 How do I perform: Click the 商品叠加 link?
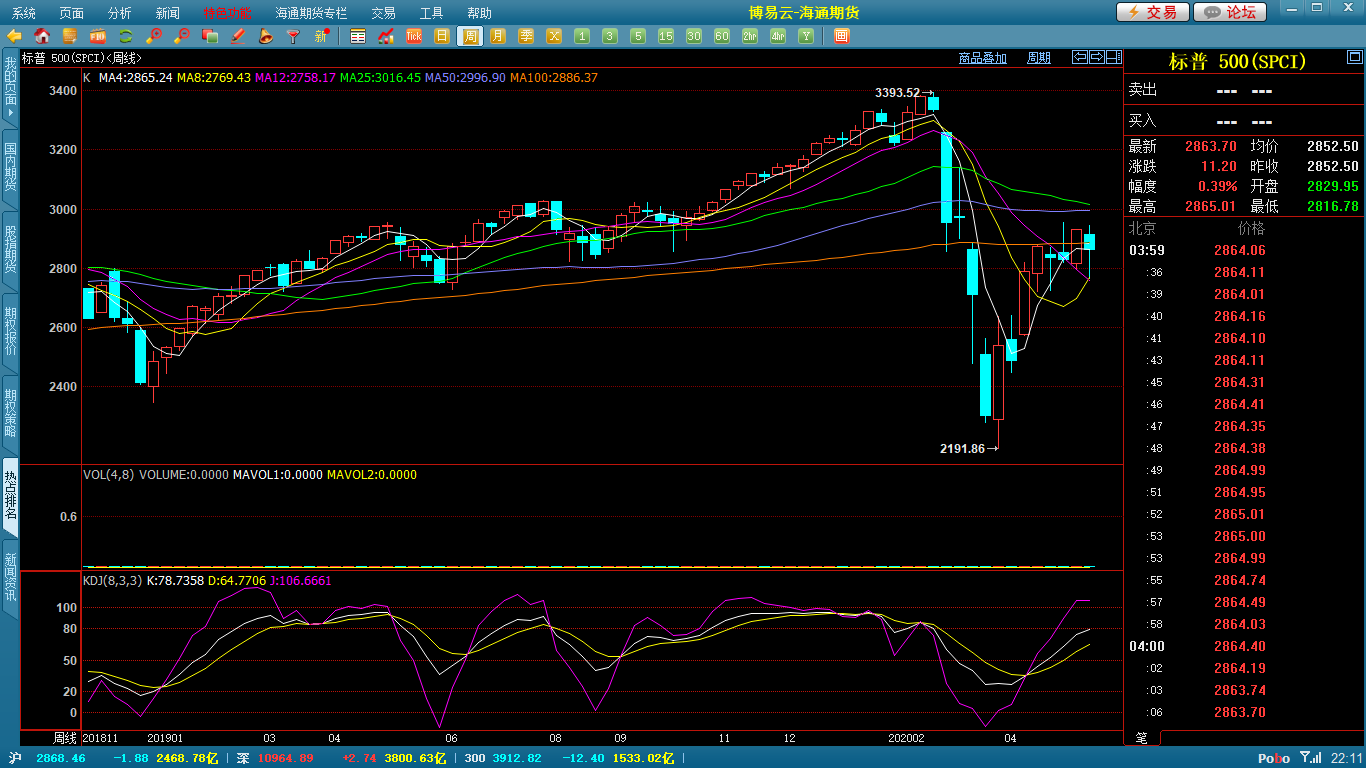(982, 58)
